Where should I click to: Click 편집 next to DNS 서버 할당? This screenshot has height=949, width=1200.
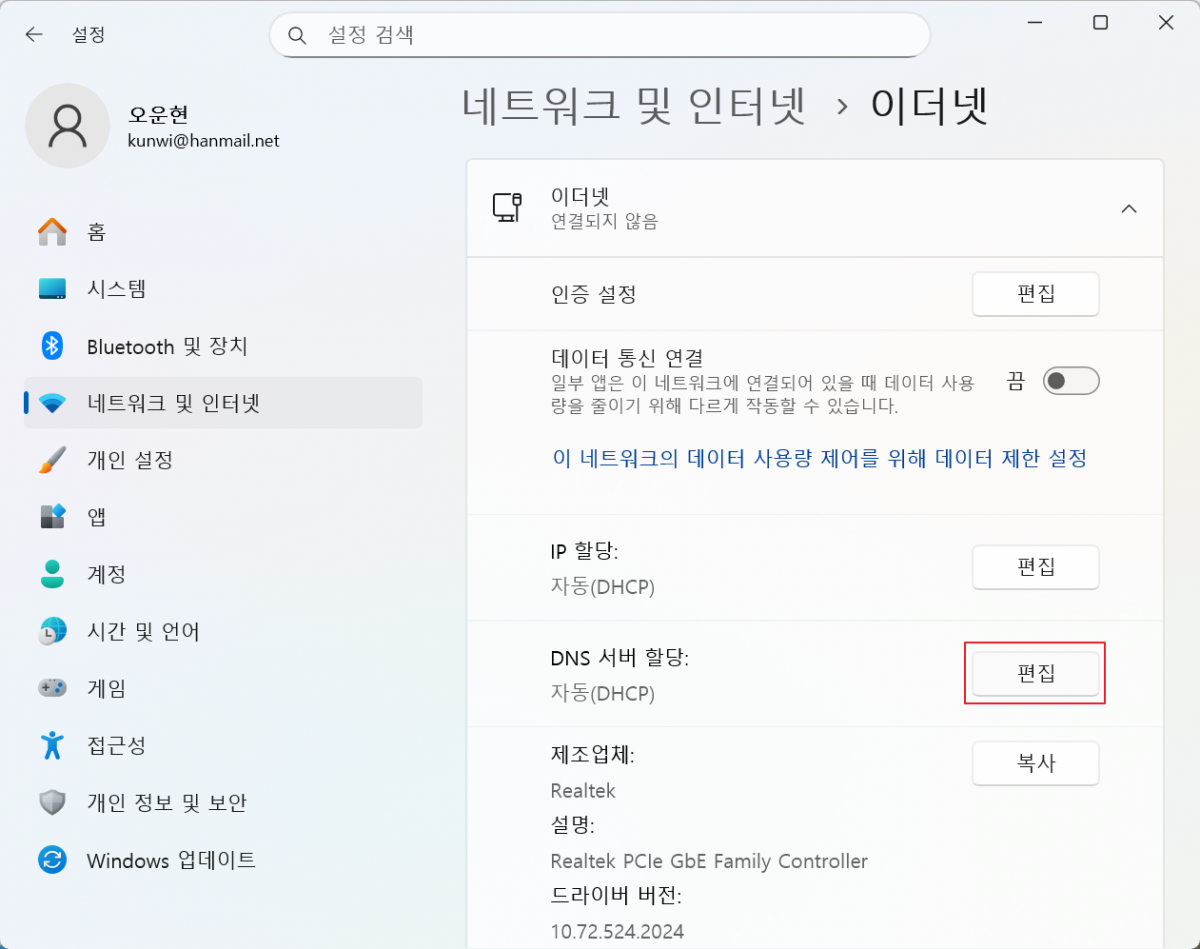click(x=1035, y=673)
